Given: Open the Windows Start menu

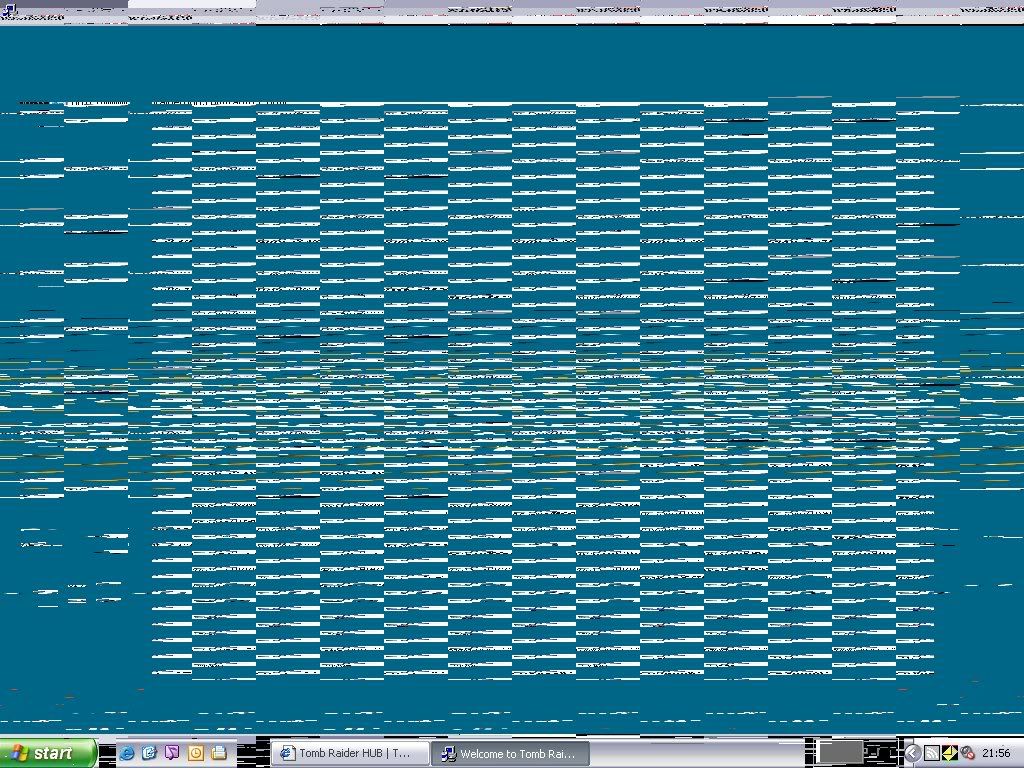Looking at the screenshot, I should 48,754.
